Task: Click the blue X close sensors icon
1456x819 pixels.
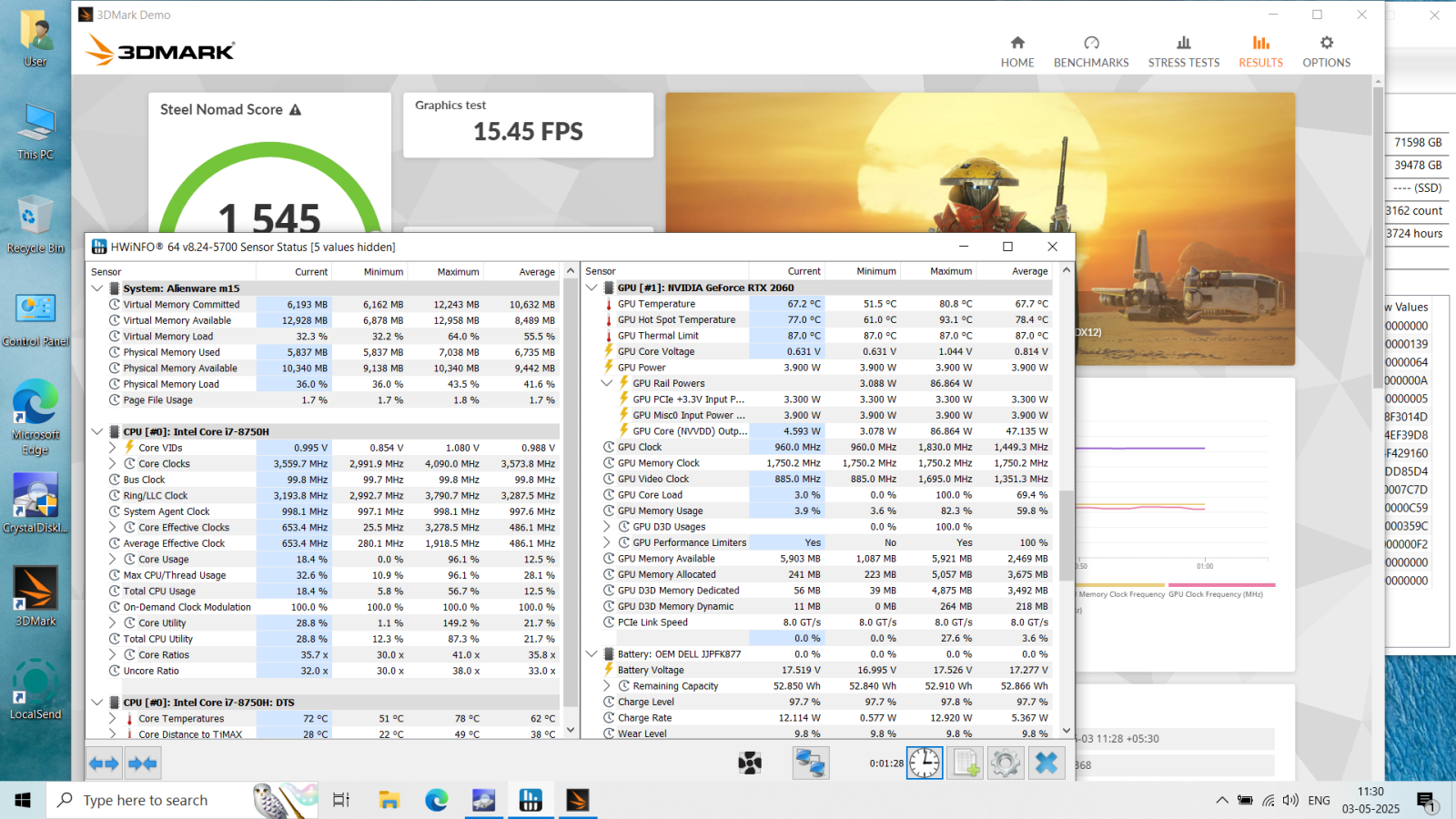Action: [1046, 763]
